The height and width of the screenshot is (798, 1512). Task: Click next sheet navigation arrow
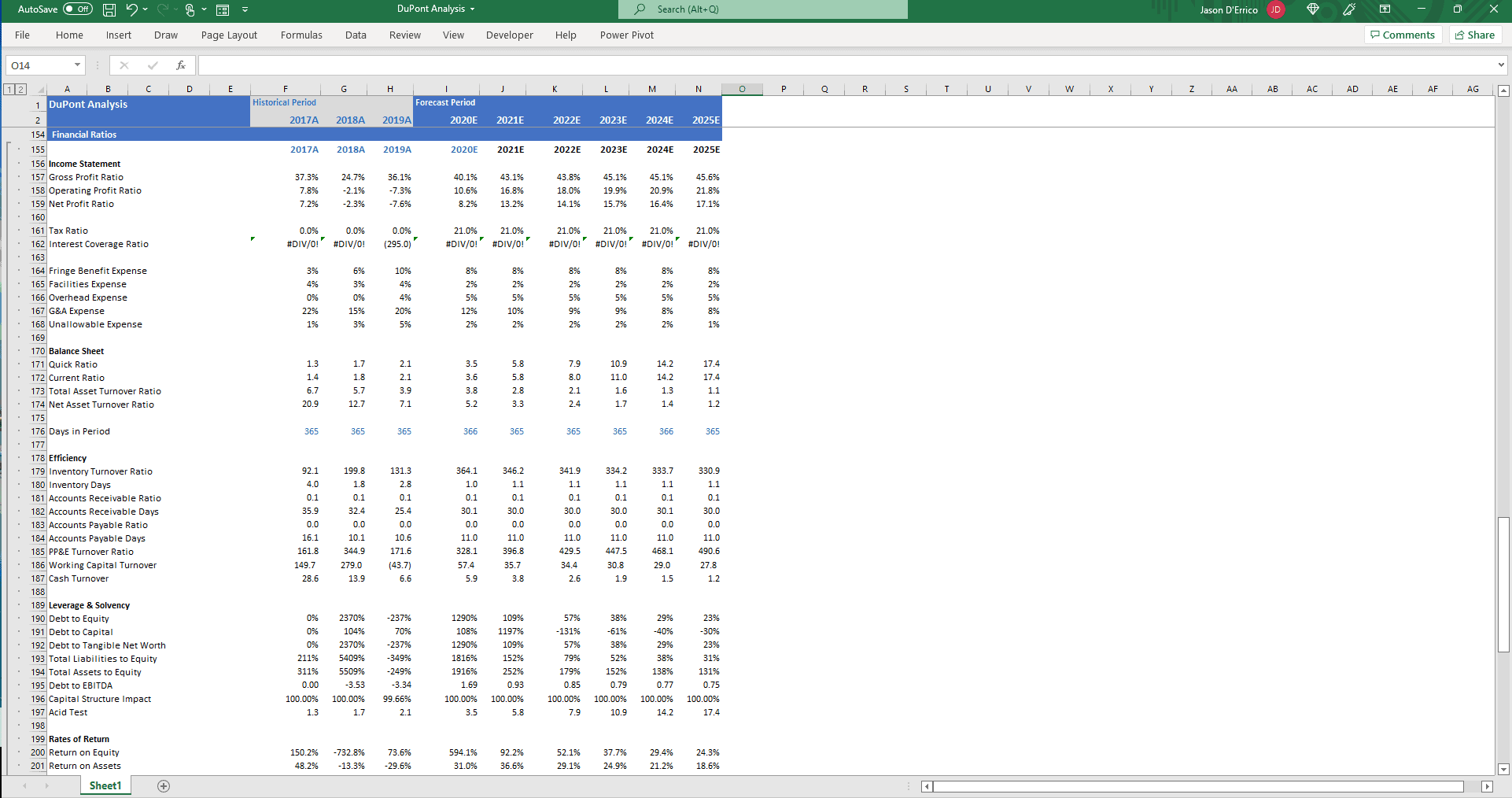coord(46,786)
